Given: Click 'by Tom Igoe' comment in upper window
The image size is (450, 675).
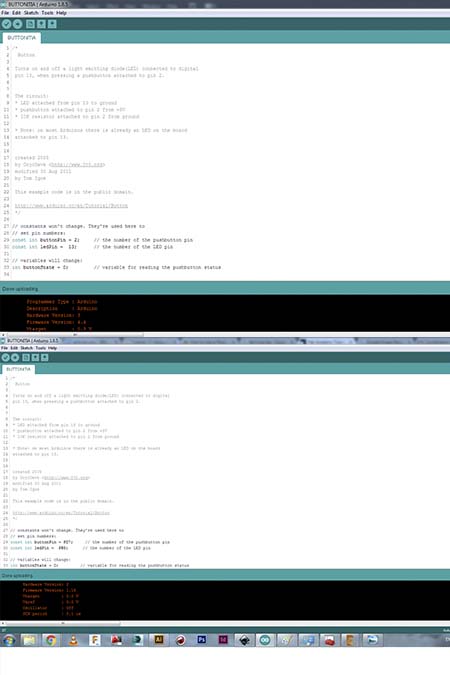Looking at the screenshot, I should [30, 178].
